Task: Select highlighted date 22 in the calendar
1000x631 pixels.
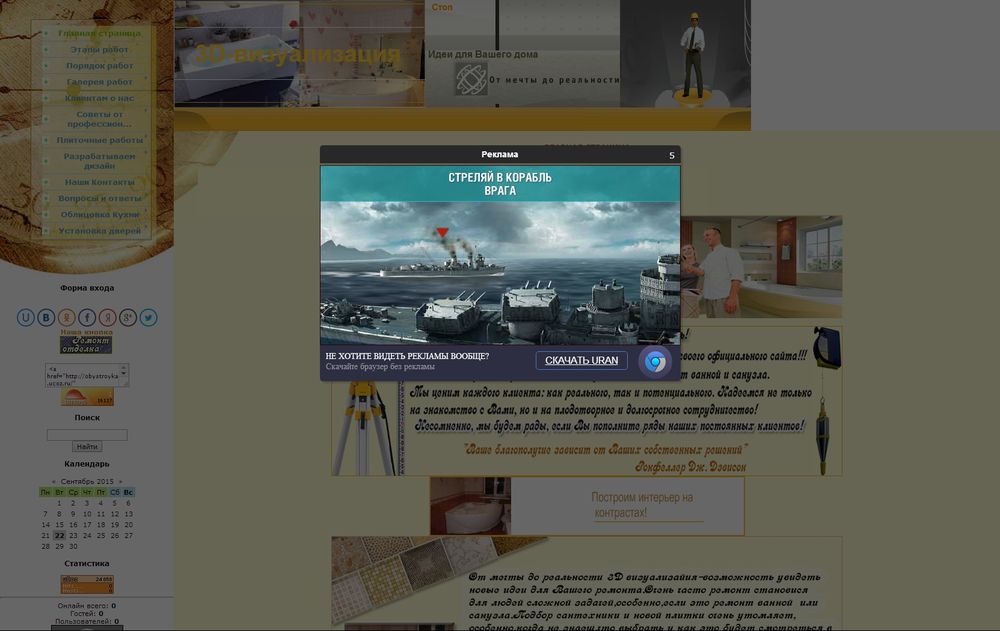Action: click(x=59, y=535)
